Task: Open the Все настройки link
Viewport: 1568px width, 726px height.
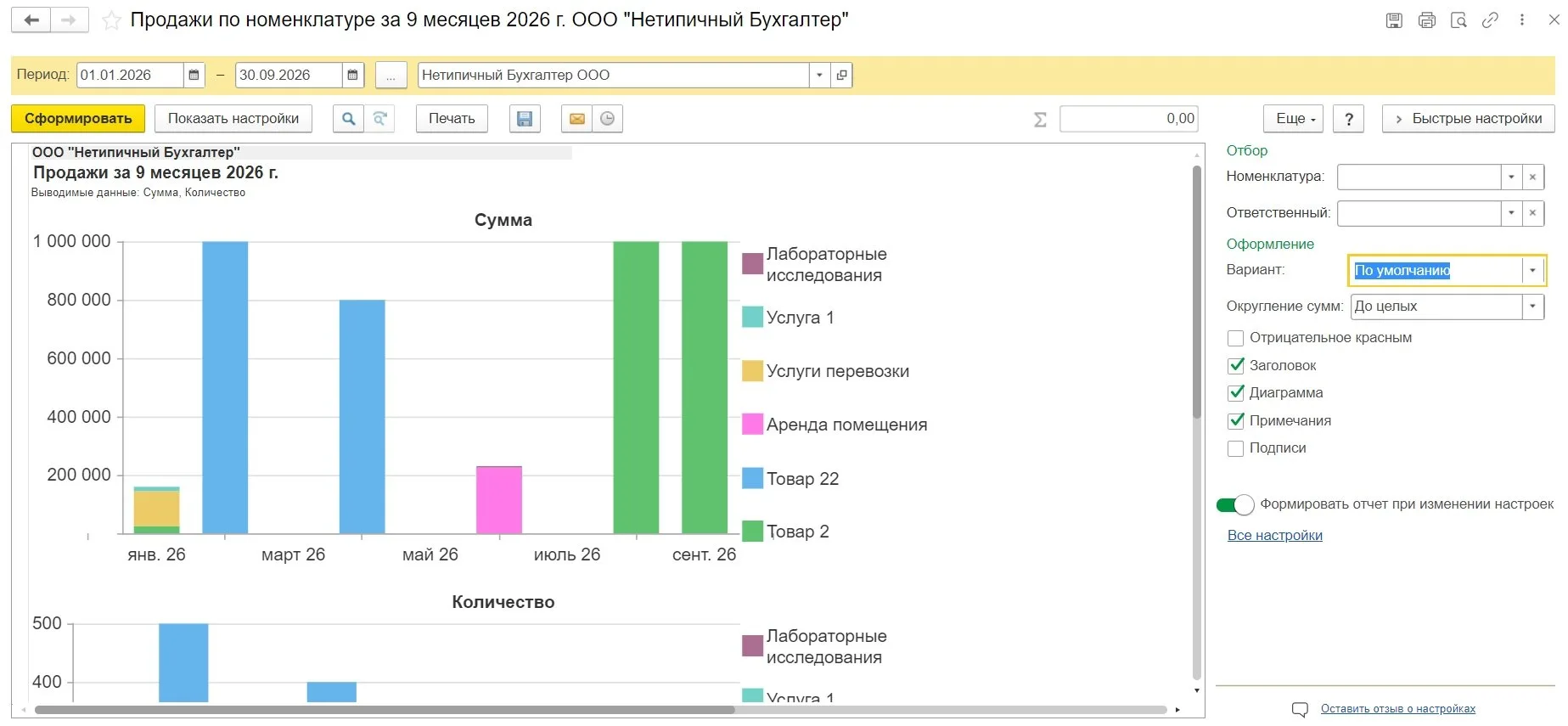Action: tap(1275, 536)
